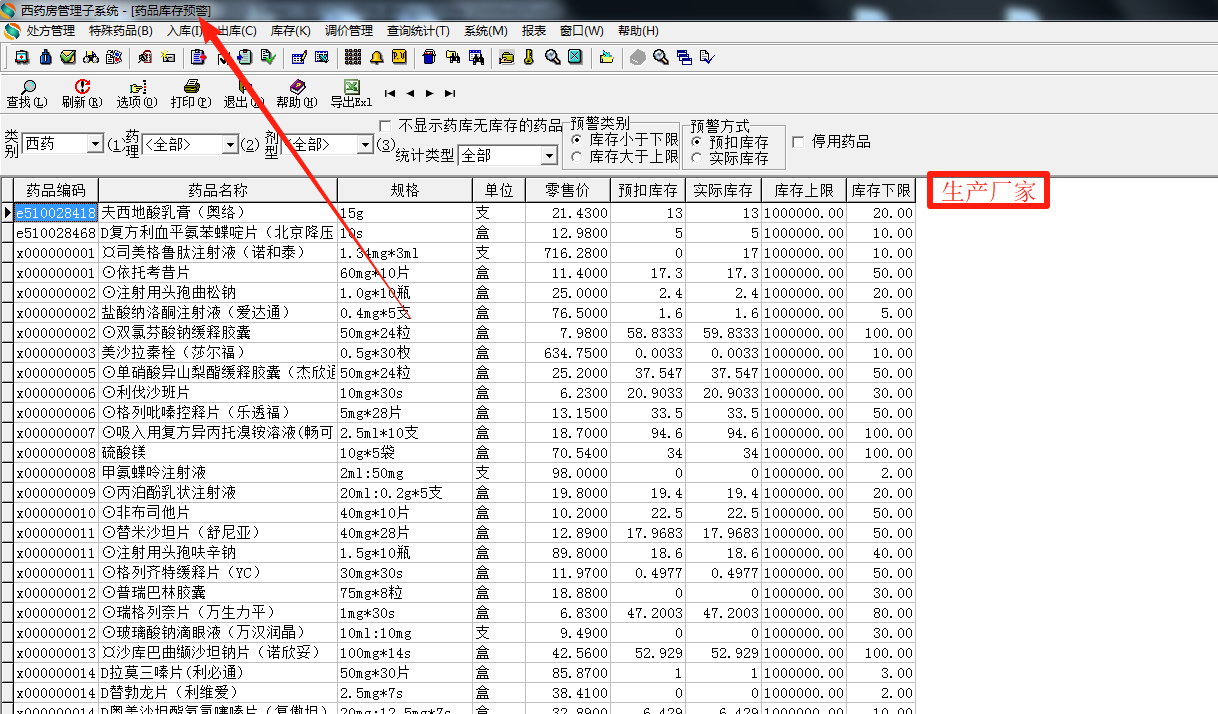Click the clipboard document toolbar icon
Viewport: 1218px width, 714px height.
(x=197, y=57)
